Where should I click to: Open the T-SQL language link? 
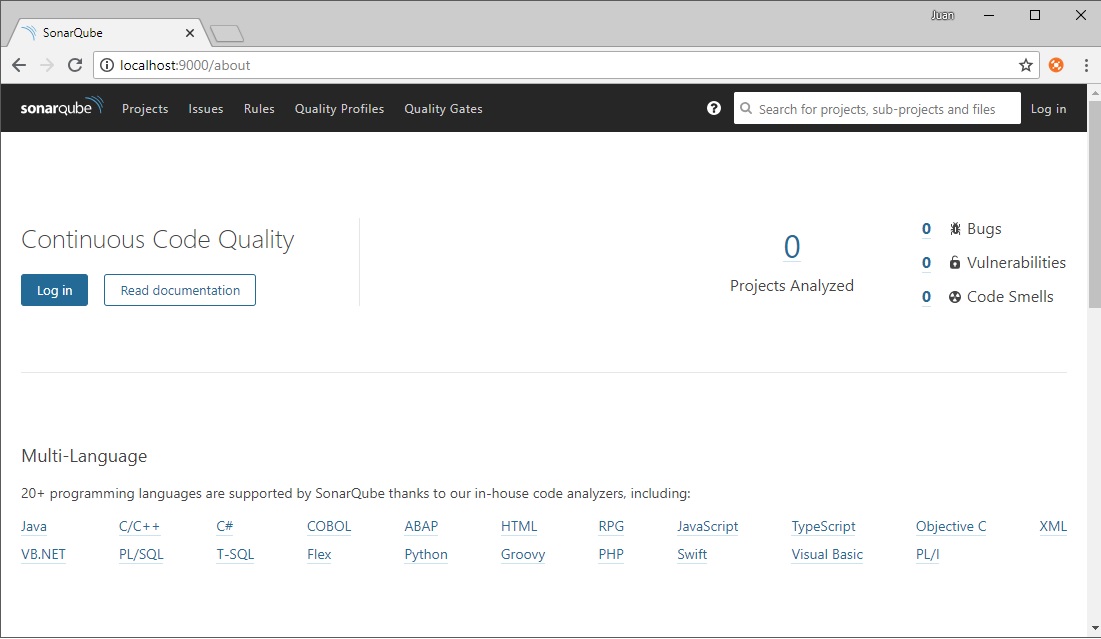pyautogui.click(x=235, y=555)
